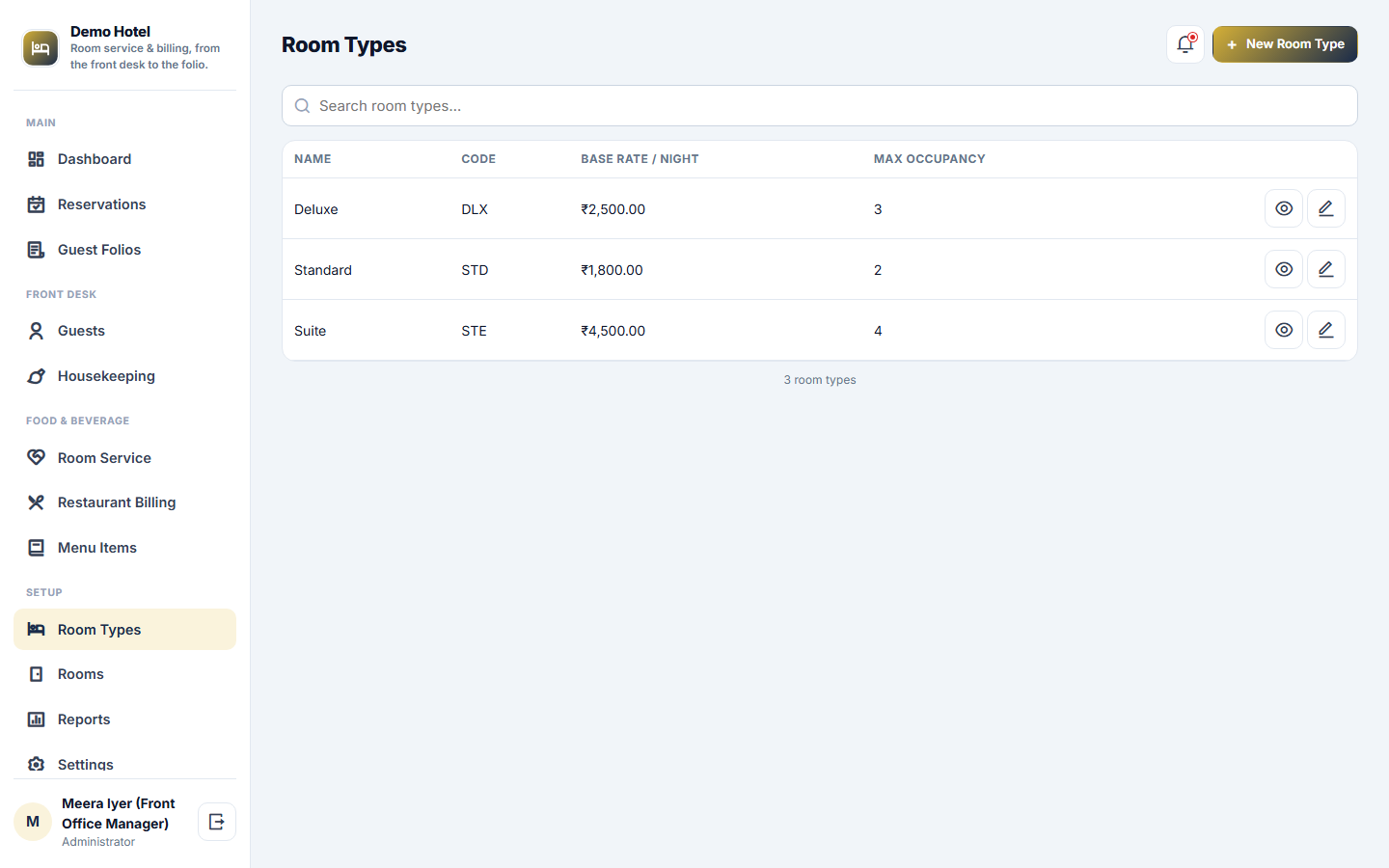The image size is (1389, 868).
Task: Click the New Room Type button
Action: tap(1285, 44)
